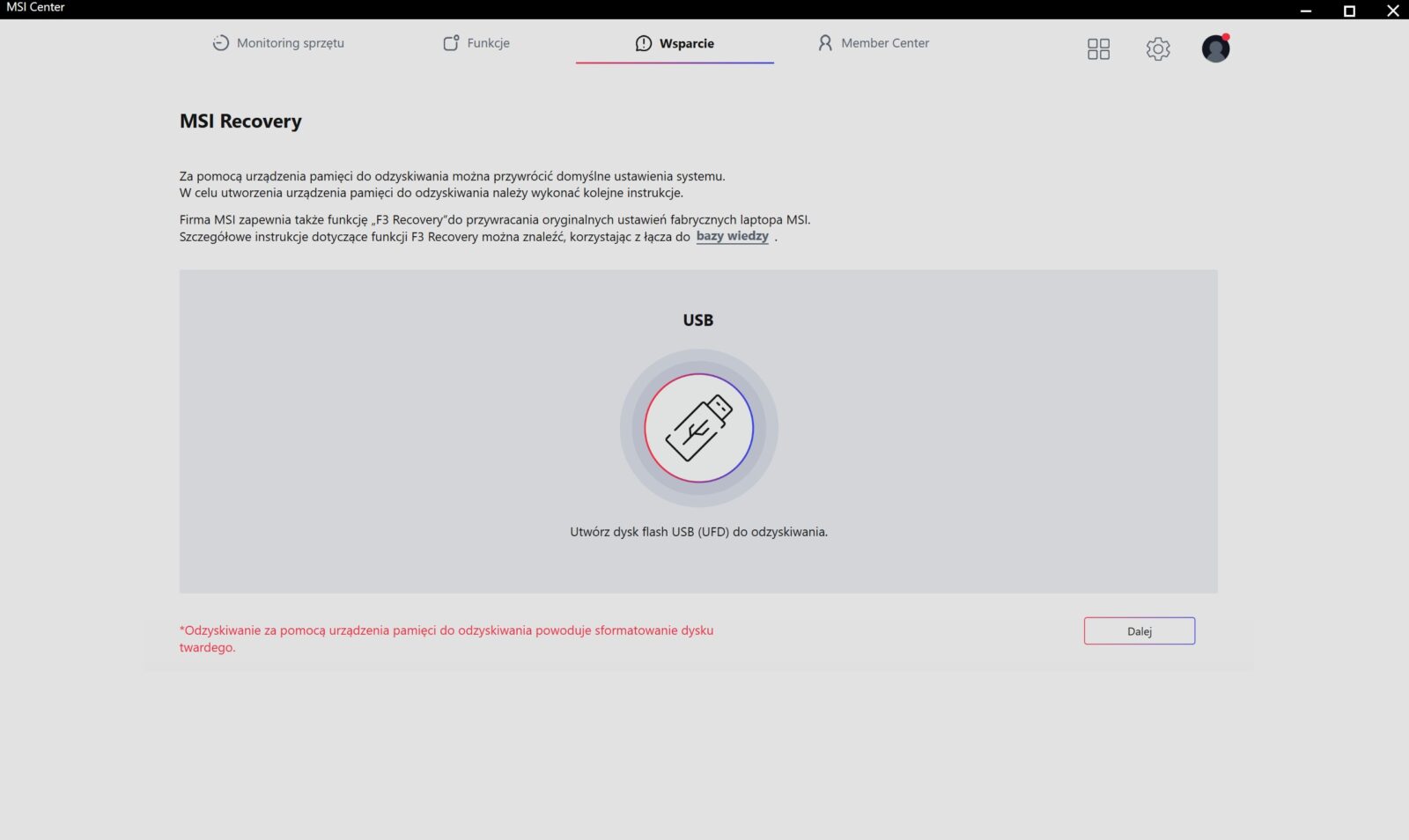The image size is (1409, 840).
Task: Maximize the MSI Center window
Action: [x=1349, y=11]
